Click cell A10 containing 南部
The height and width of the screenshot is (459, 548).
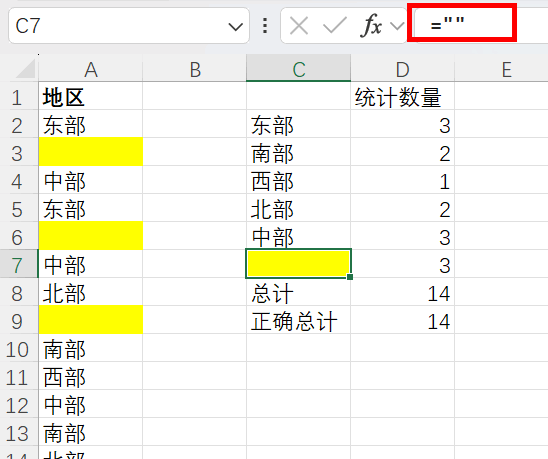[x=91, y=348]
